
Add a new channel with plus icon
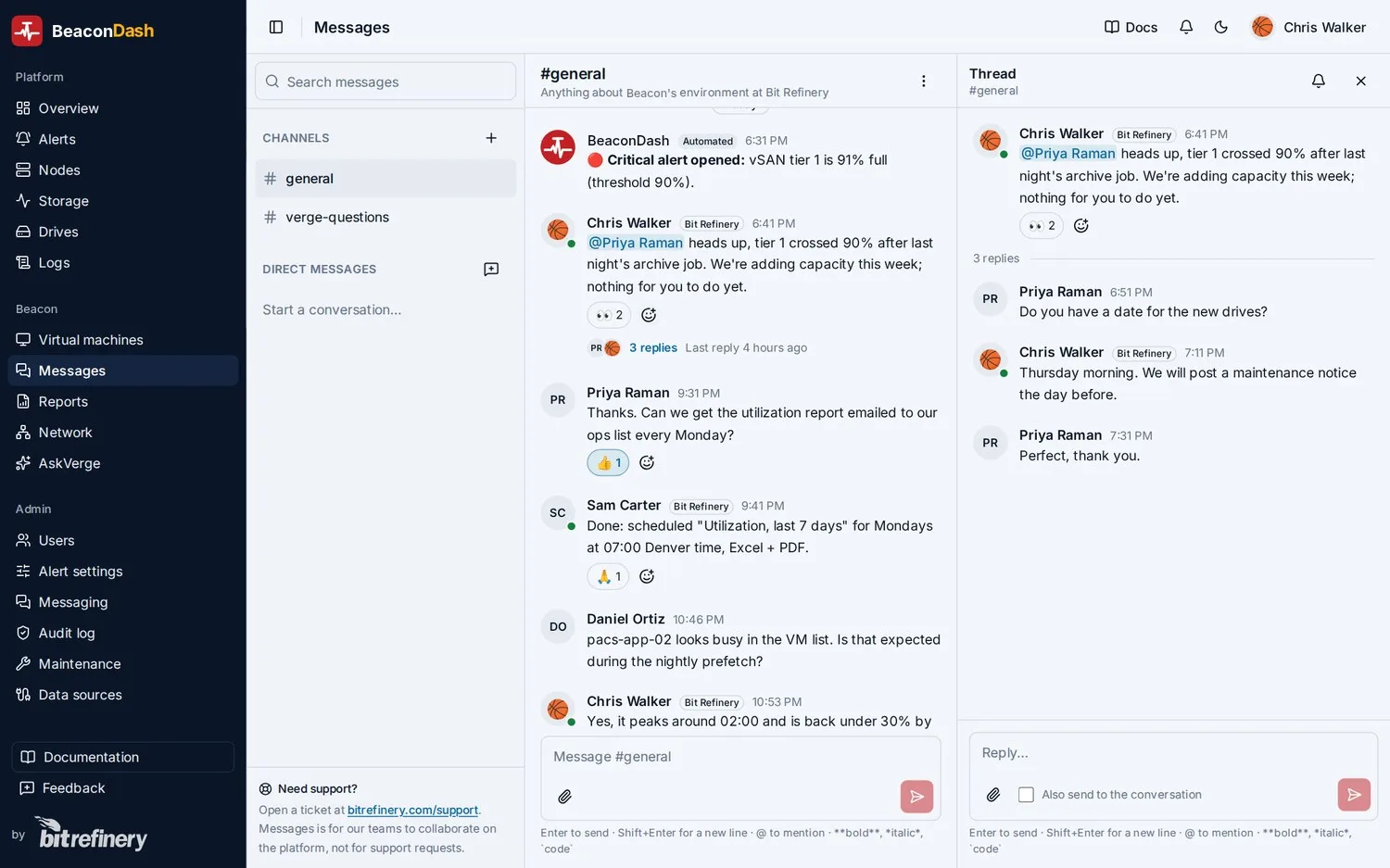coord(491,138)
